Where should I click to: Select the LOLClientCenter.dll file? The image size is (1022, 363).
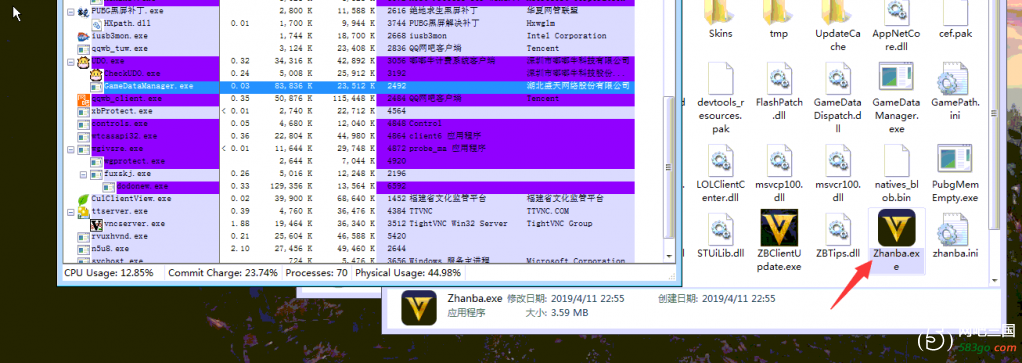point(720,172)
